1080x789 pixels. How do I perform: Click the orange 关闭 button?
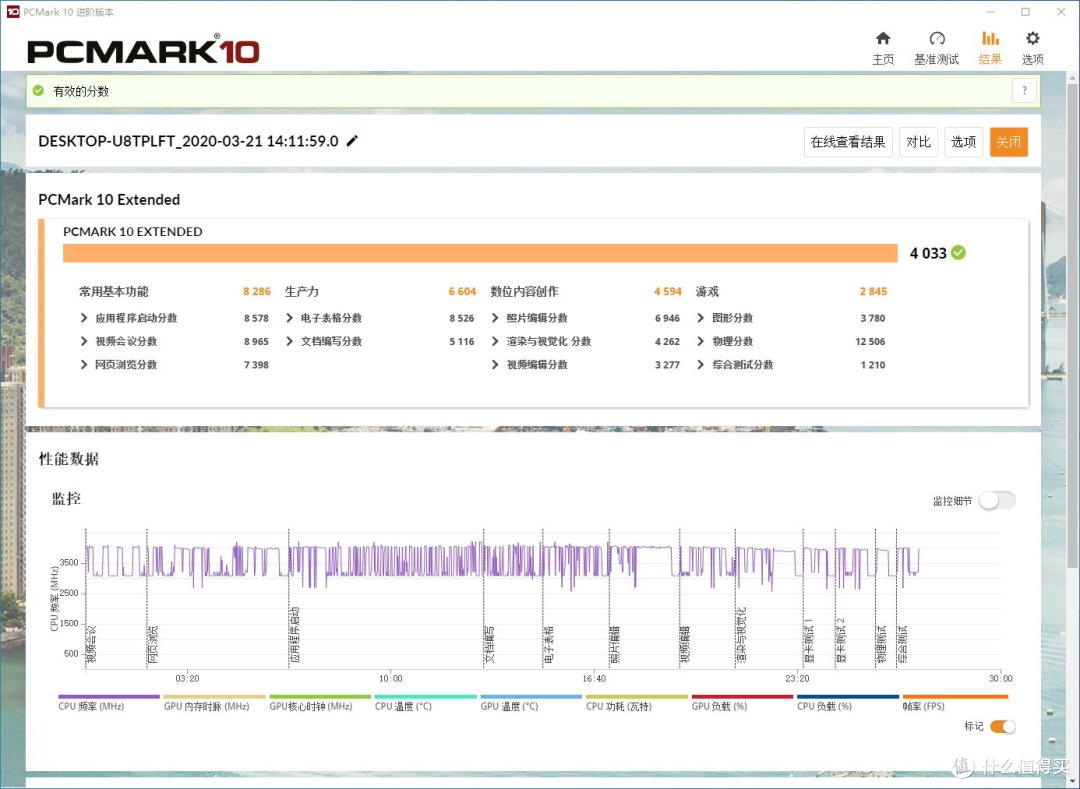click(1008, 142)
